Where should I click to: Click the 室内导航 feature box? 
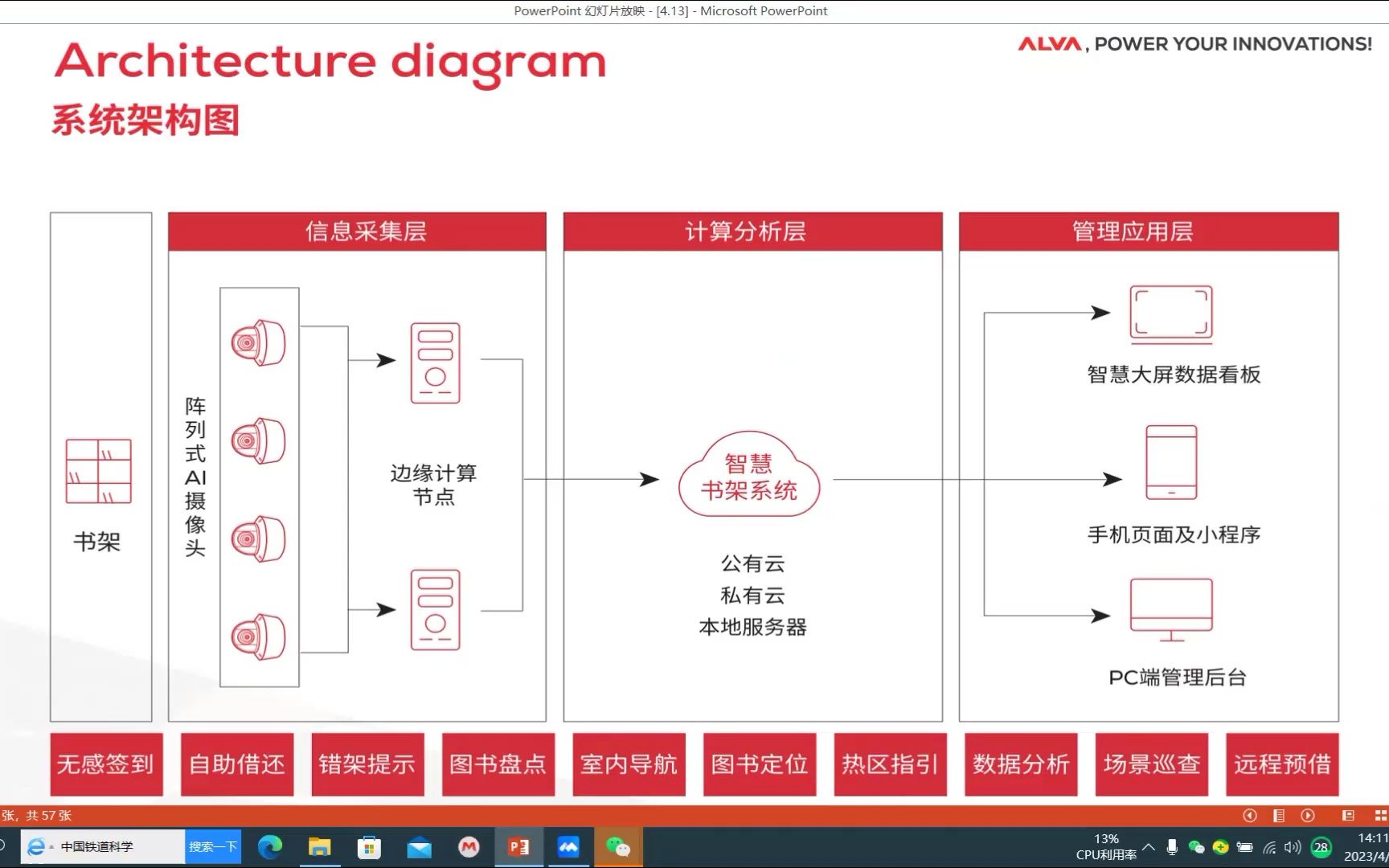pyautogui.click(x=629, y=764)
